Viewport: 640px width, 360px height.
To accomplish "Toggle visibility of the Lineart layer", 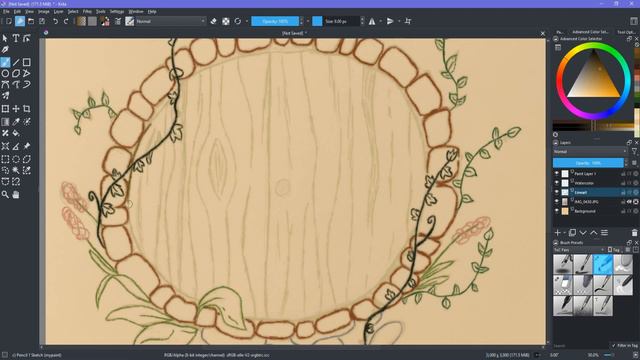I will click(x=557, y=192).
